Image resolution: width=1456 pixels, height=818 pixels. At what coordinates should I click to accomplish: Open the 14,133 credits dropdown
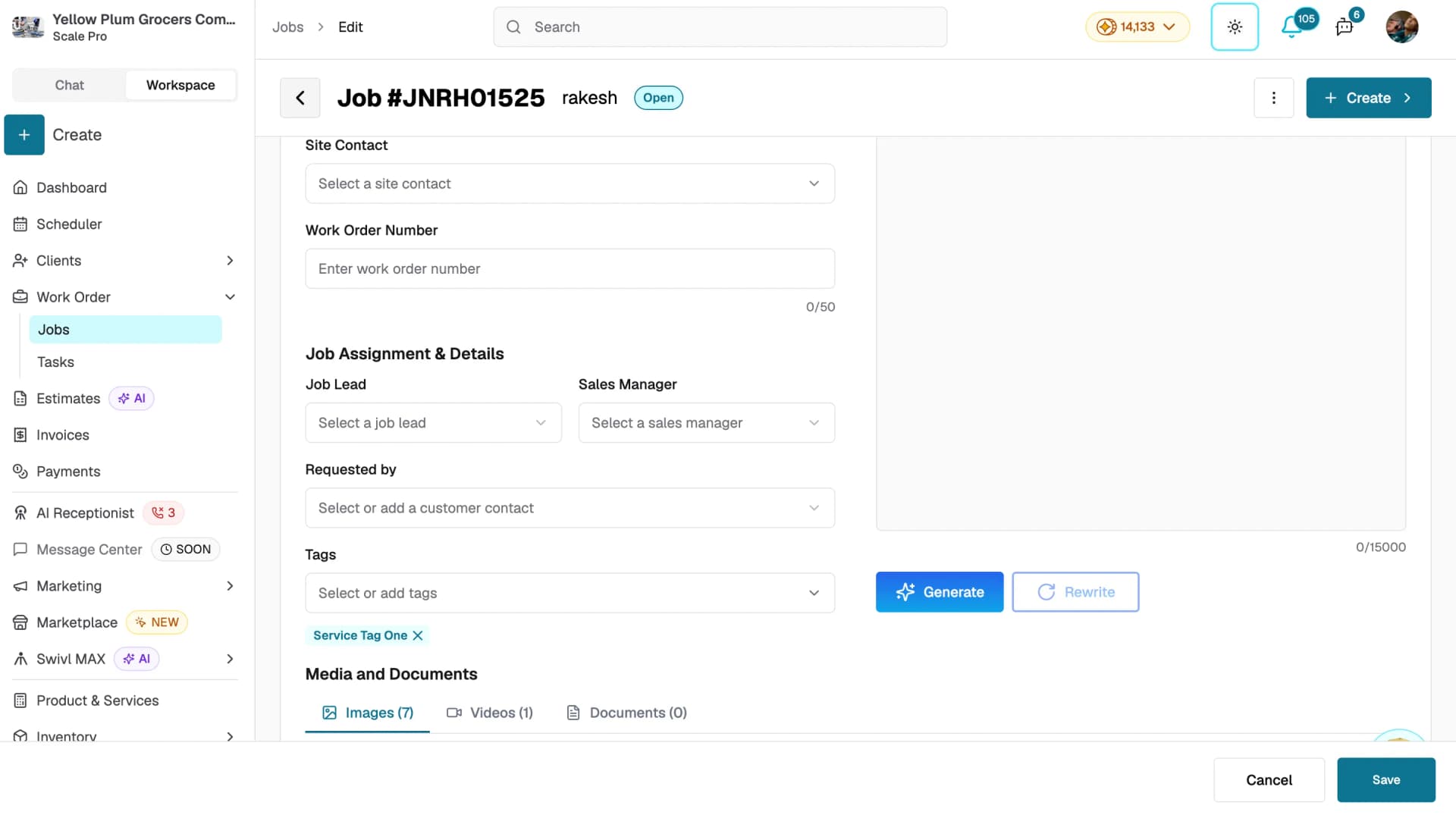pyautogui.click(x=1137, y=27)
